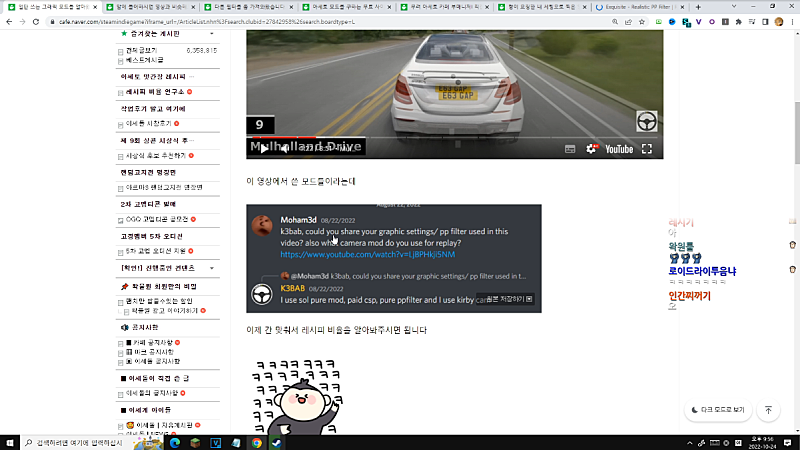Open Chrome from the taskbar
This screenshot has width=800, height=450.
click(x=256, y=441)
